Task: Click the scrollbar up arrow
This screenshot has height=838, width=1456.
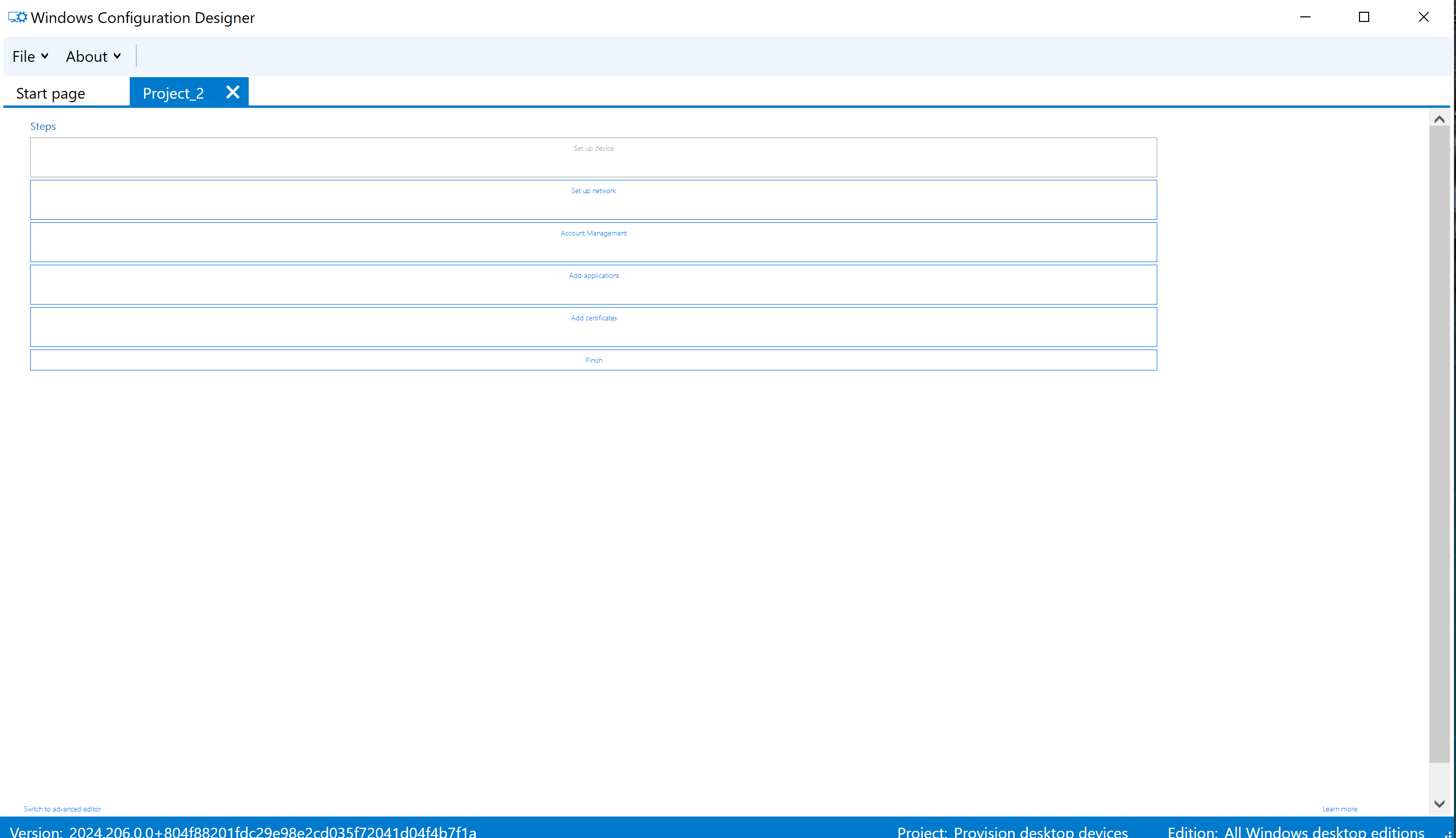Action: tap(1439, 119)
